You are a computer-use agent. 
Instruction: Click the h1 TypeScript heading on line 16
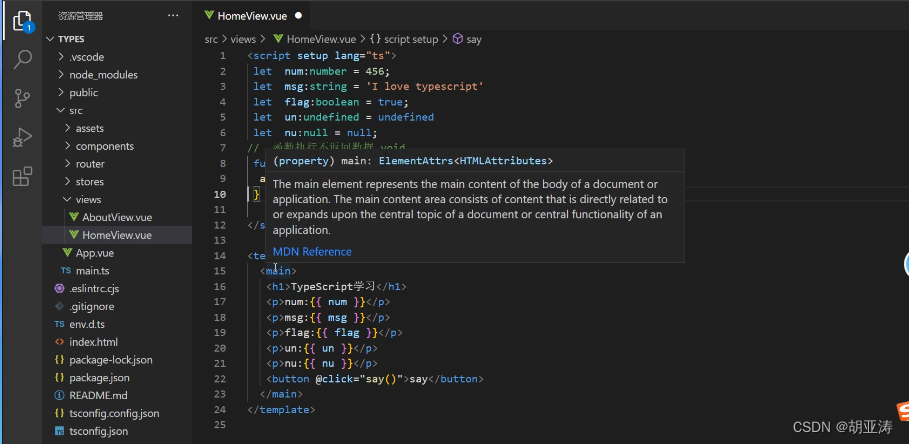(x=336, y=286)
